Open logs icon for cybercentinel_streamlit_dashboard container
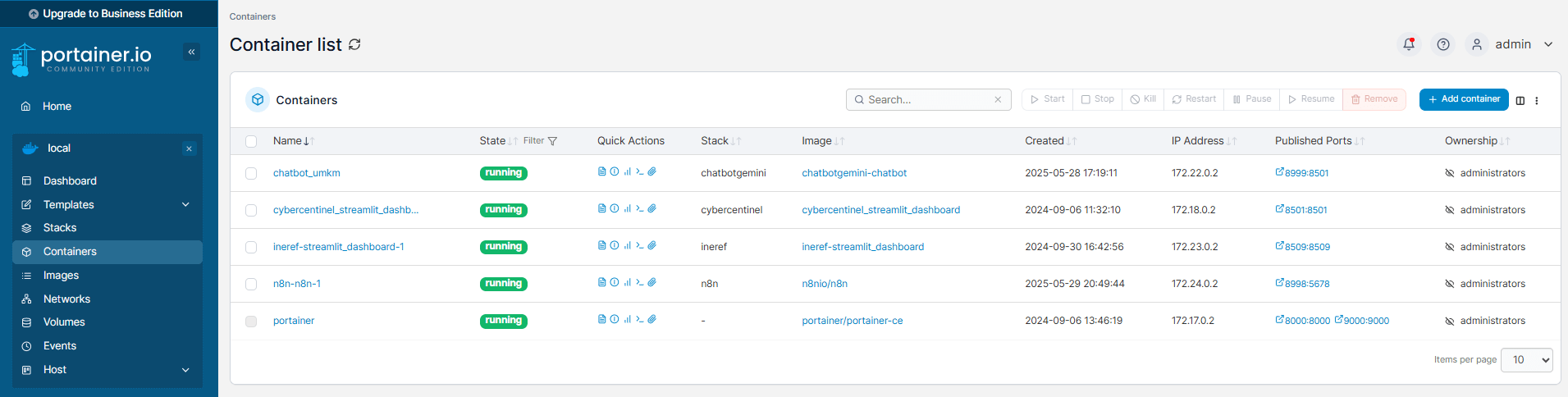 click(602, 208)
